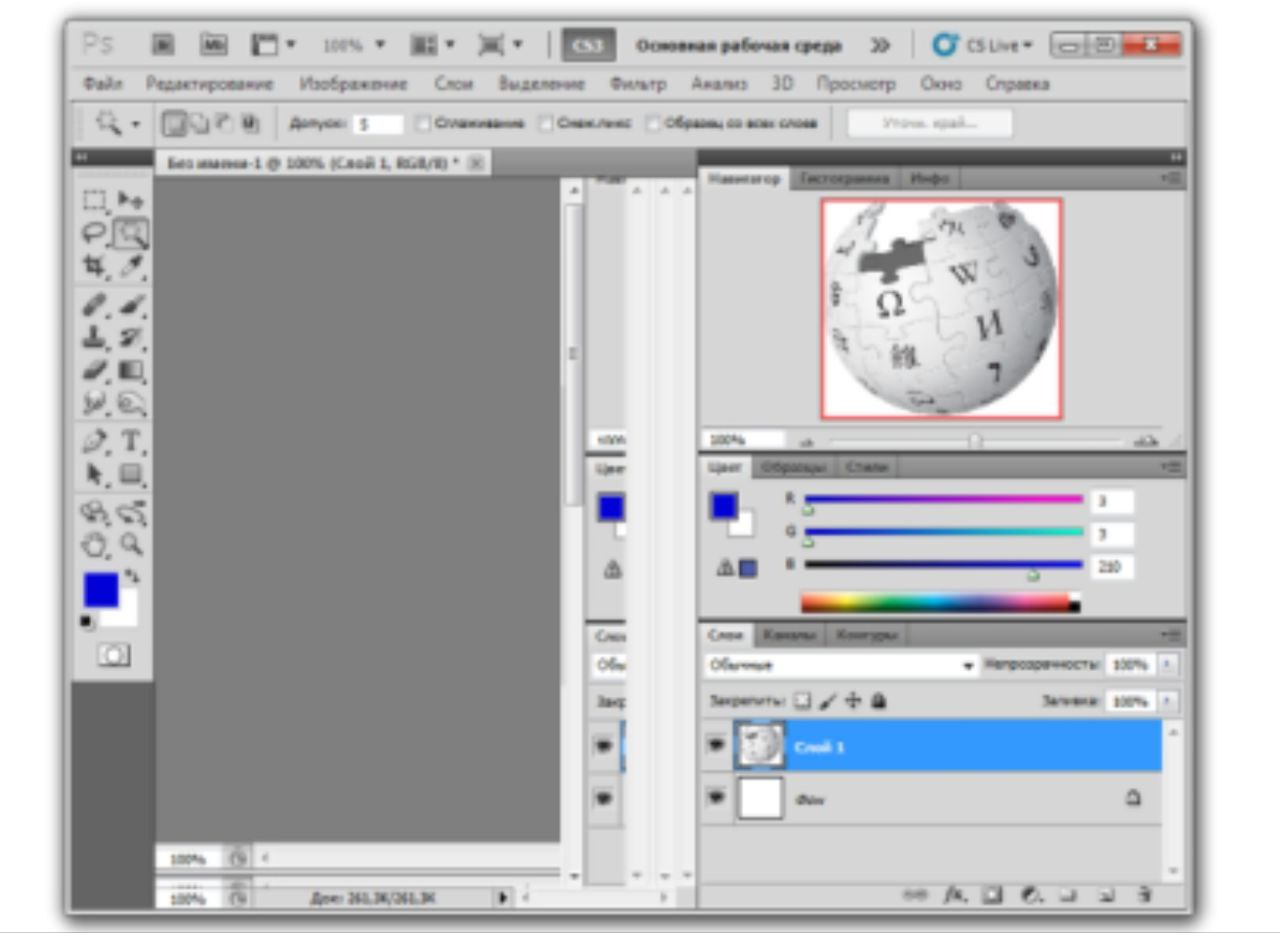The height and width of the screenshot is (933, 1280).
Task: Select the Eraser tool
Action: tap(96, 371)
